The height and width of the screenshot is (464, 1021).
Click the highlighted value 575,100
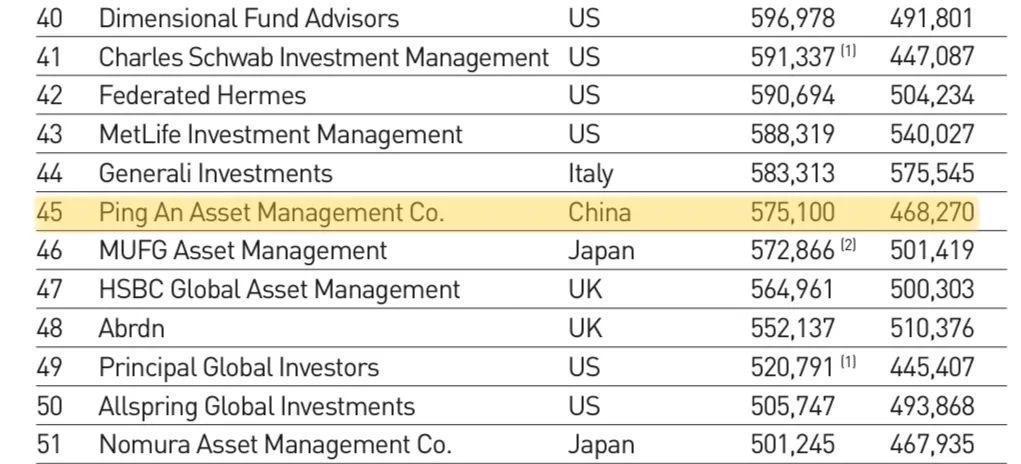point(792,213)
